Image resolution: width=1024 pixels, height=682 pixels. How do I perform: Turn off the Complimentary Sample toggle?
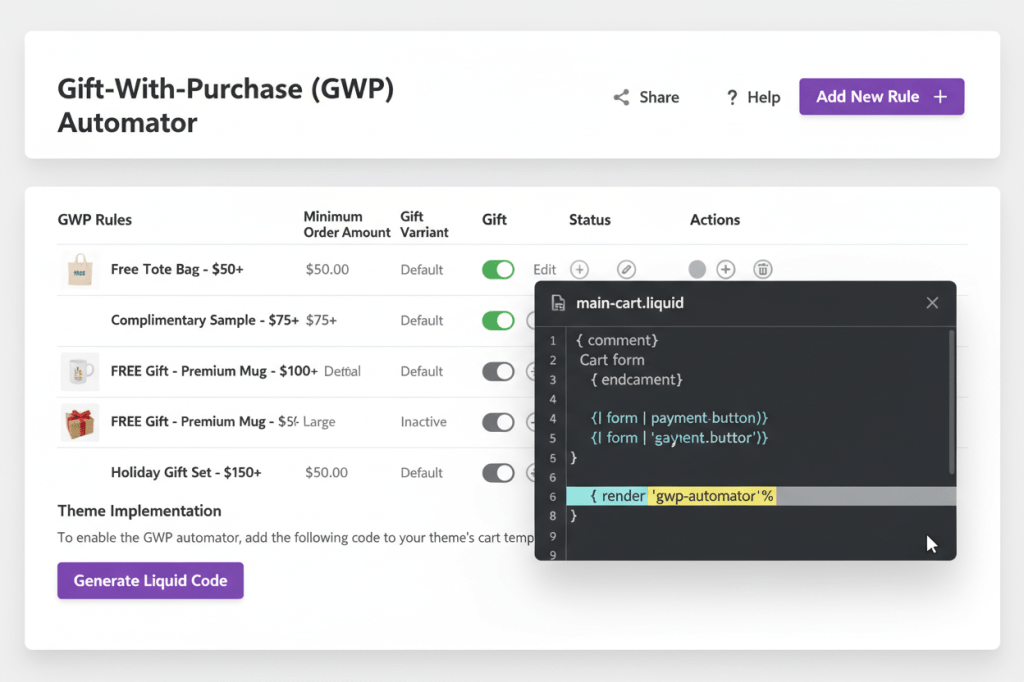[x=498, y=320]
